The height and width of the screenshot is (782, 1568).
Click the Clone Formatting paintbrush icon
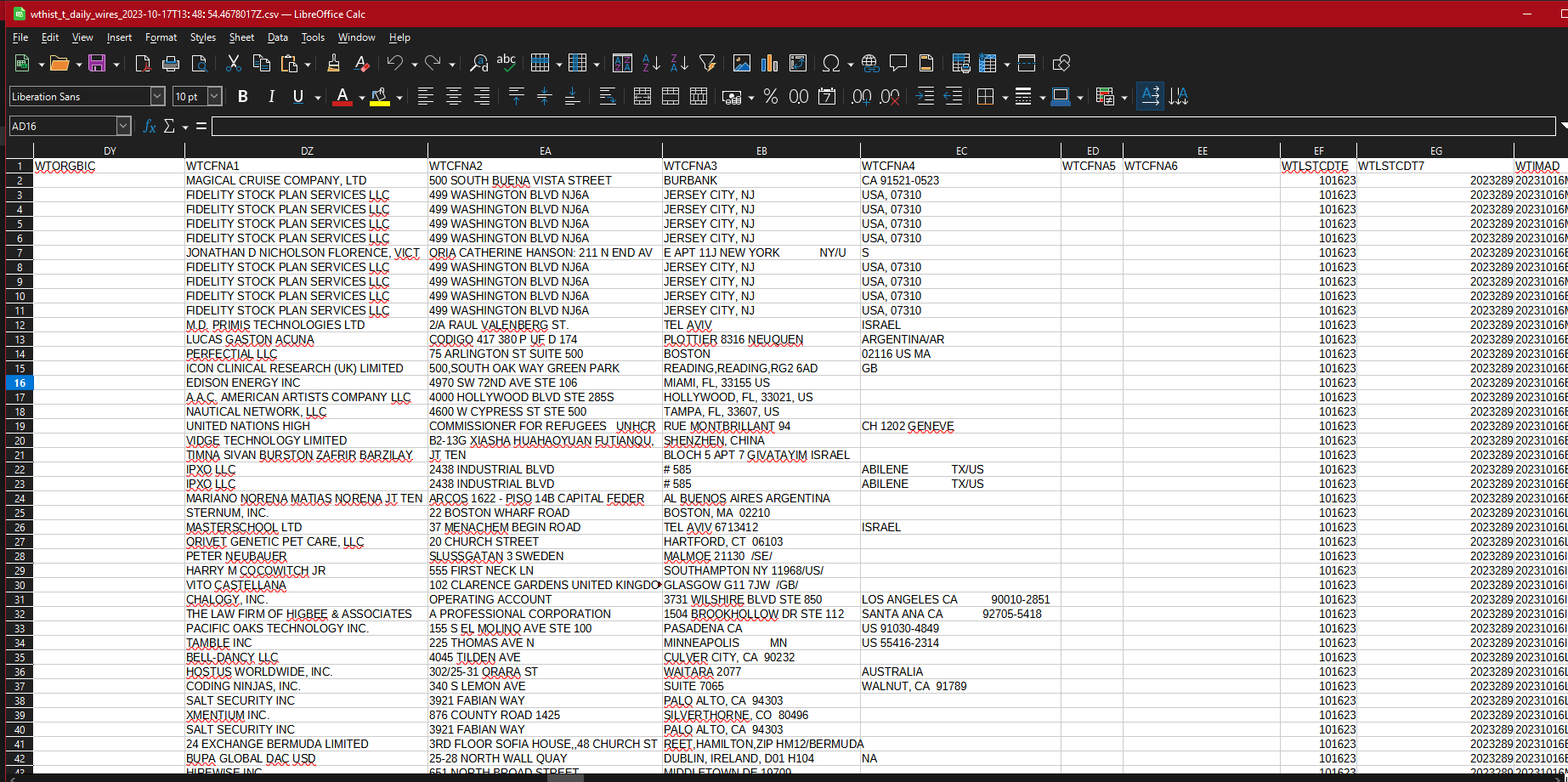pyautogui.click(x=334, y=63)
